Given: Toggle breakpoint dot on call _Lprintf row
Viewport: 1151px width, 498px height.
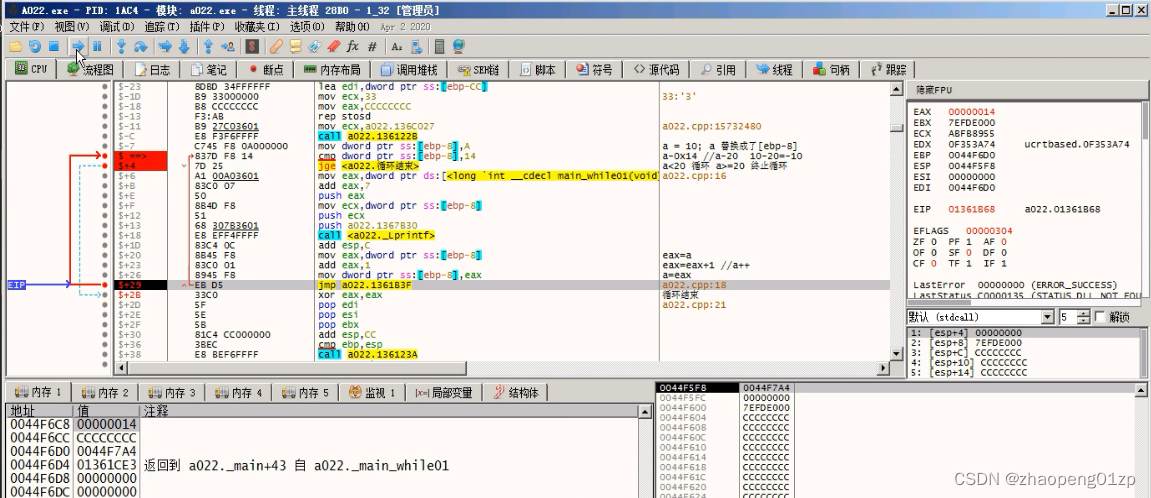Looking at the screenshot, I should click(x=106, y=235).
